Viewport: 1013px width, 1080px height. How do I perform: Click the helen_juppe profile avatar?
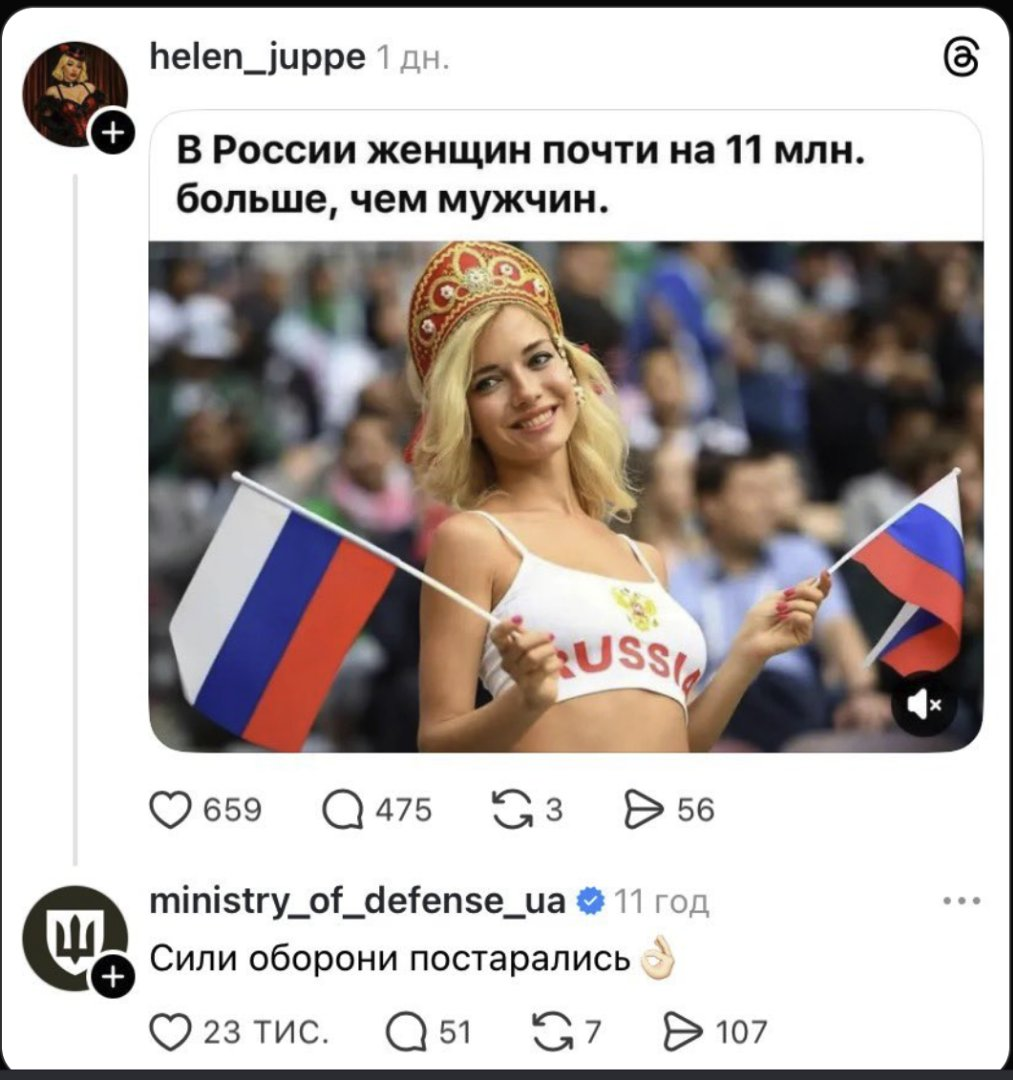[x=74, y=93]
